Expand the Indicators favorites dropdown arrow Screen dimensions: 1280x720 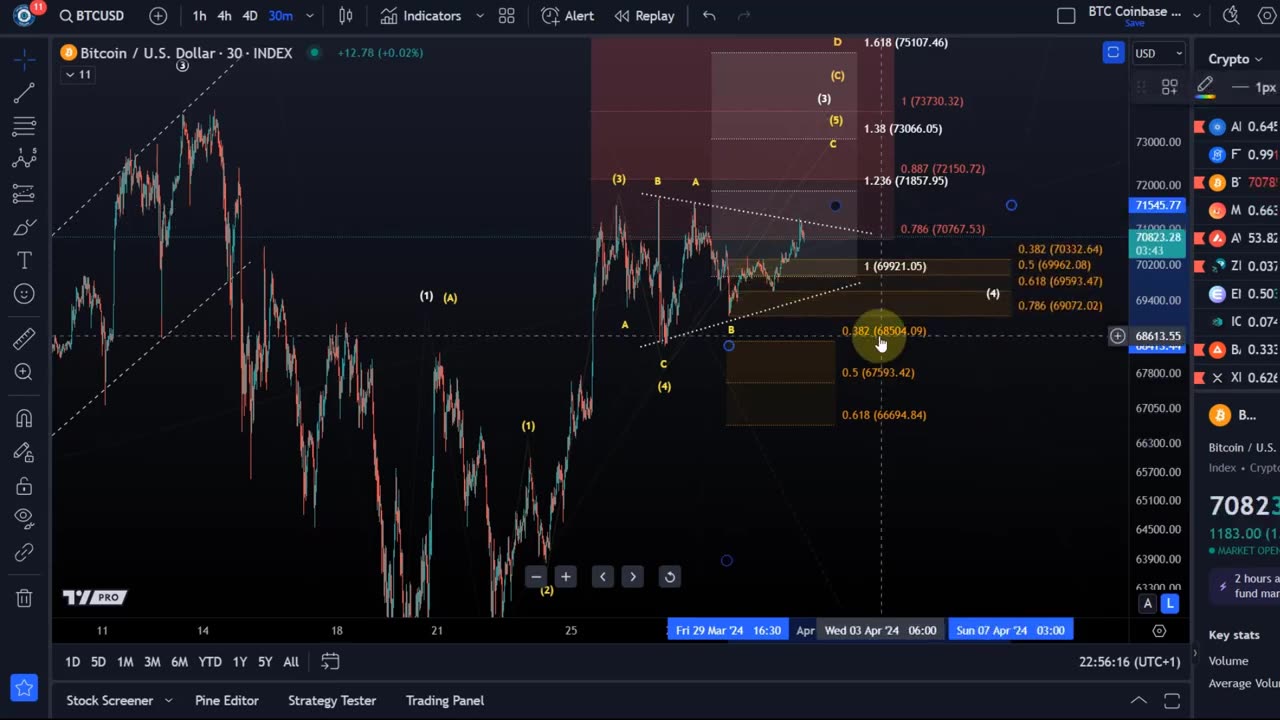pos(480,16)
